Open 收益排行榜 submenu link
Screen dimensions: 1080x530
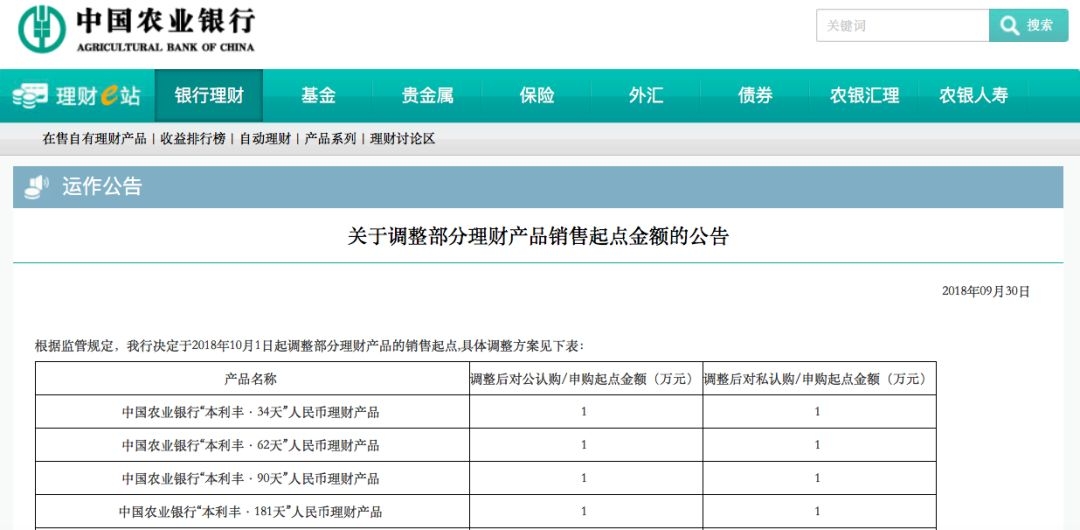193,139
